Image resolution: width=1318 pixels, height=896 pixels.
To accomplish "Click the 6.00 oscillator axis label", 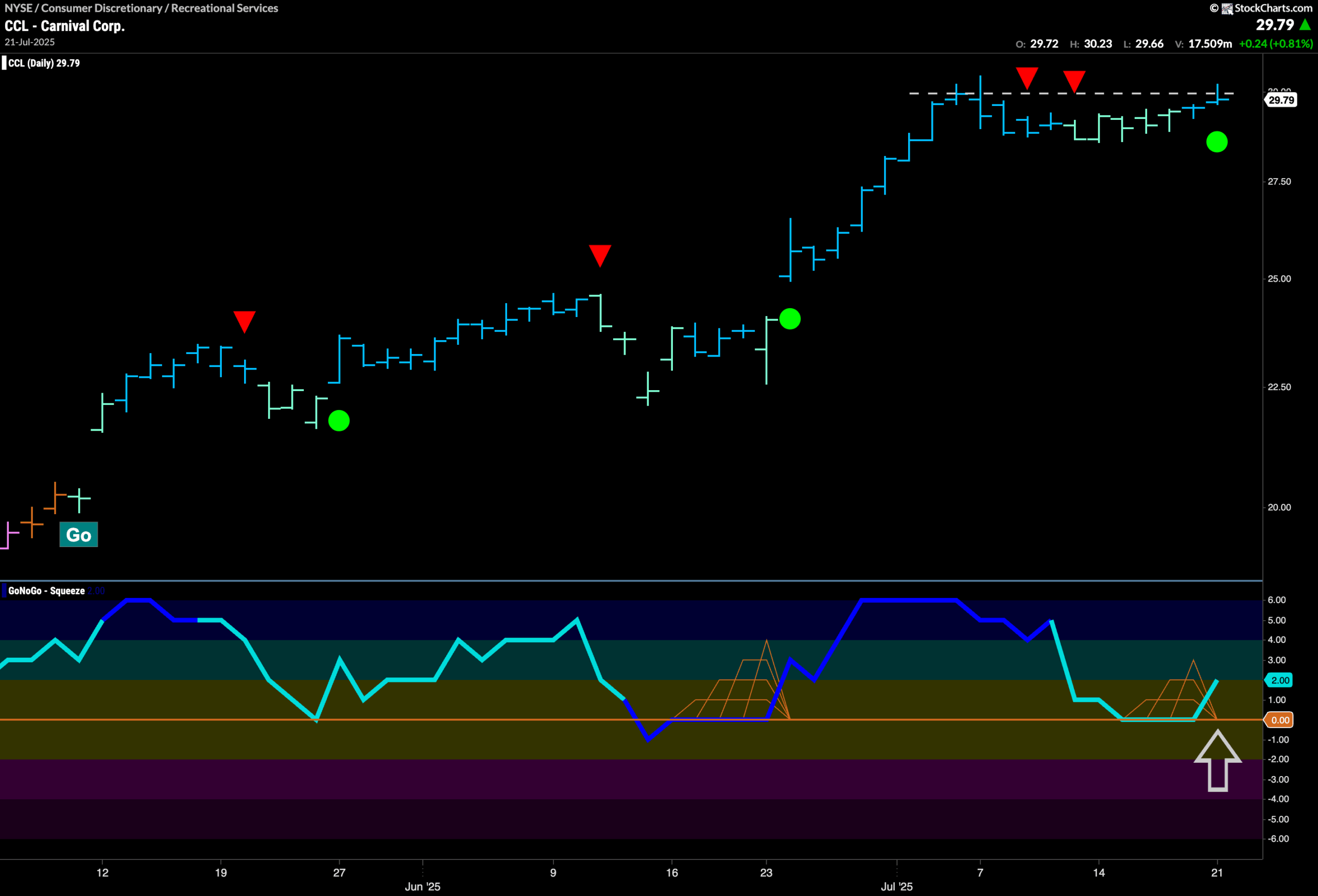I will point(1277,600).
